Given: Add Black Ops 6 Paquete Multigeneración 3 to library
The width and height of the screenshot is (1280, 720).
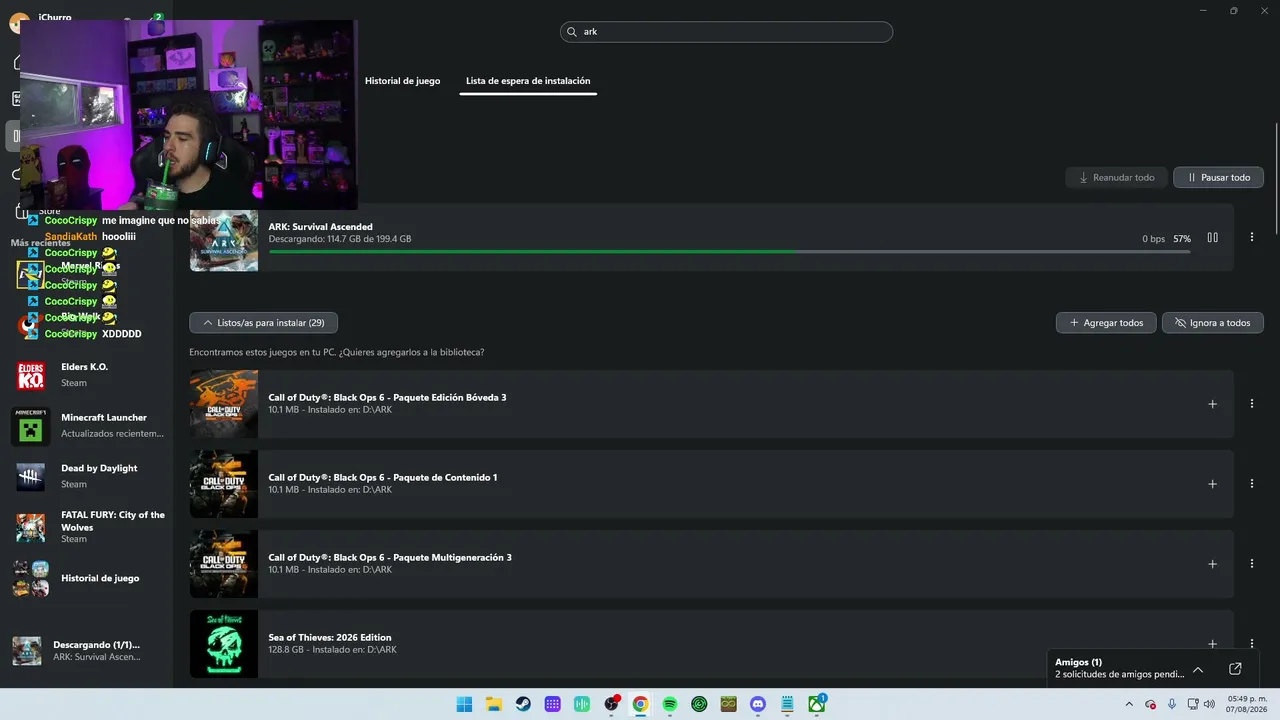Looking at the screenshot, I should [x=1212, y=564].
